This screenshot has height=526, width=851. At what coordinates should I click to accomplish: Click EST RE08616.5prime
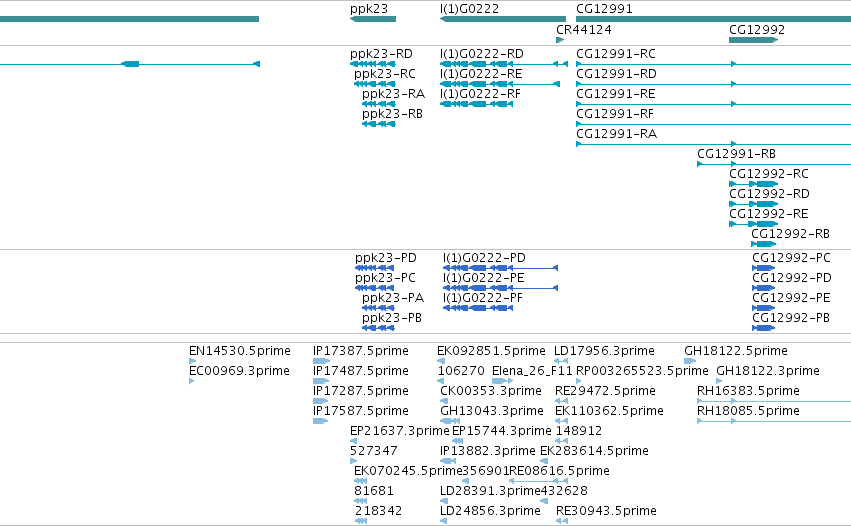[x=538, y=481]
